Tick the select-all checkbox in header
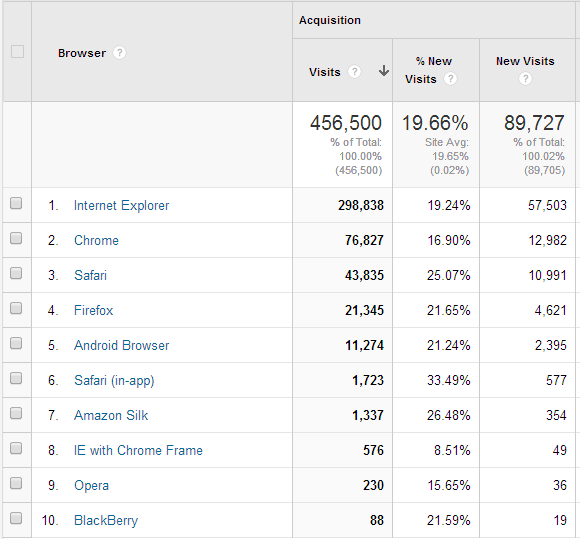Screen dimensions: 580x539 (17, 51)
